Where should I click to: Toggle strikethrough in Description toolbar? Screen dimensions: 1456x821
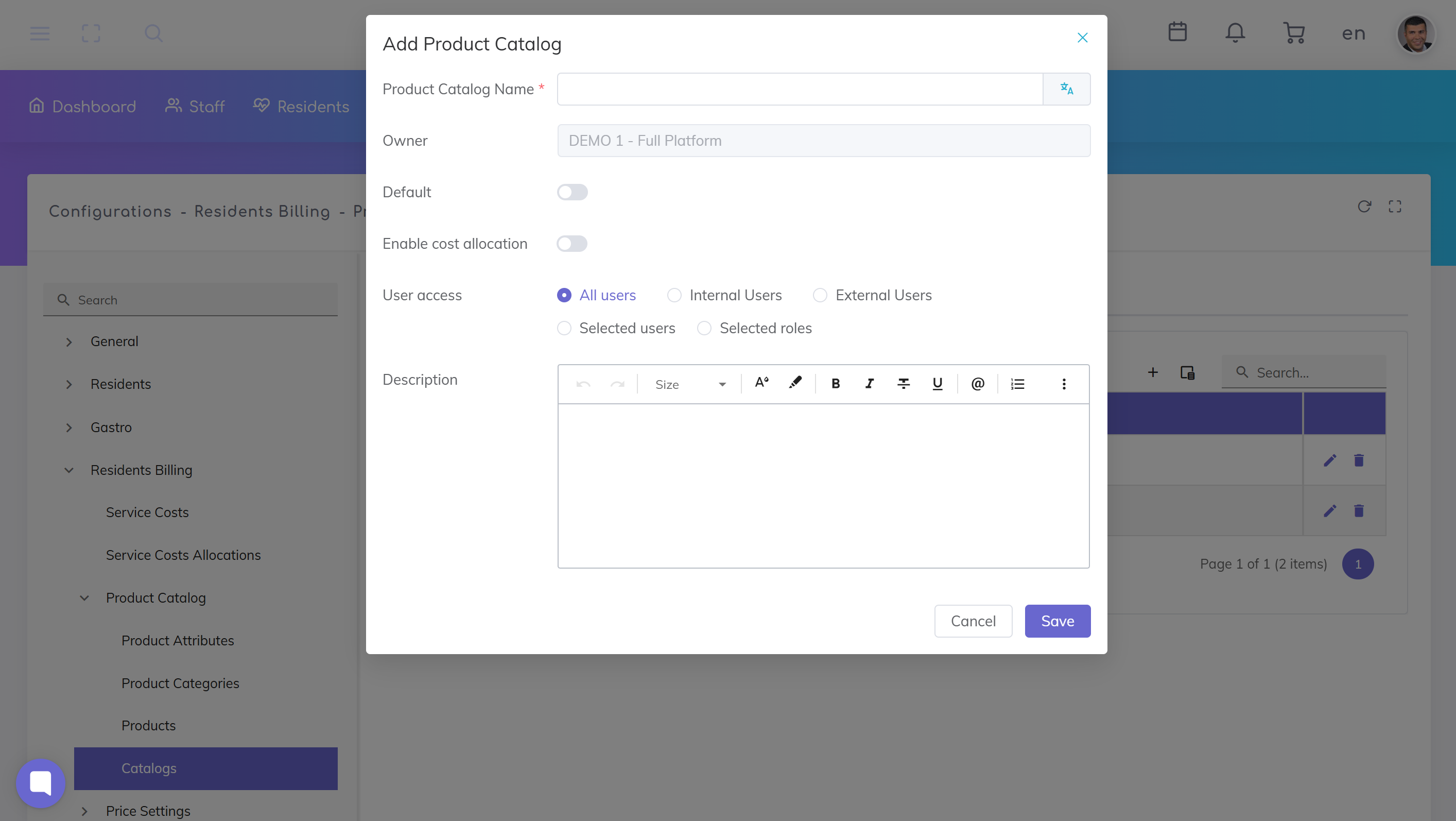(903, 384)
